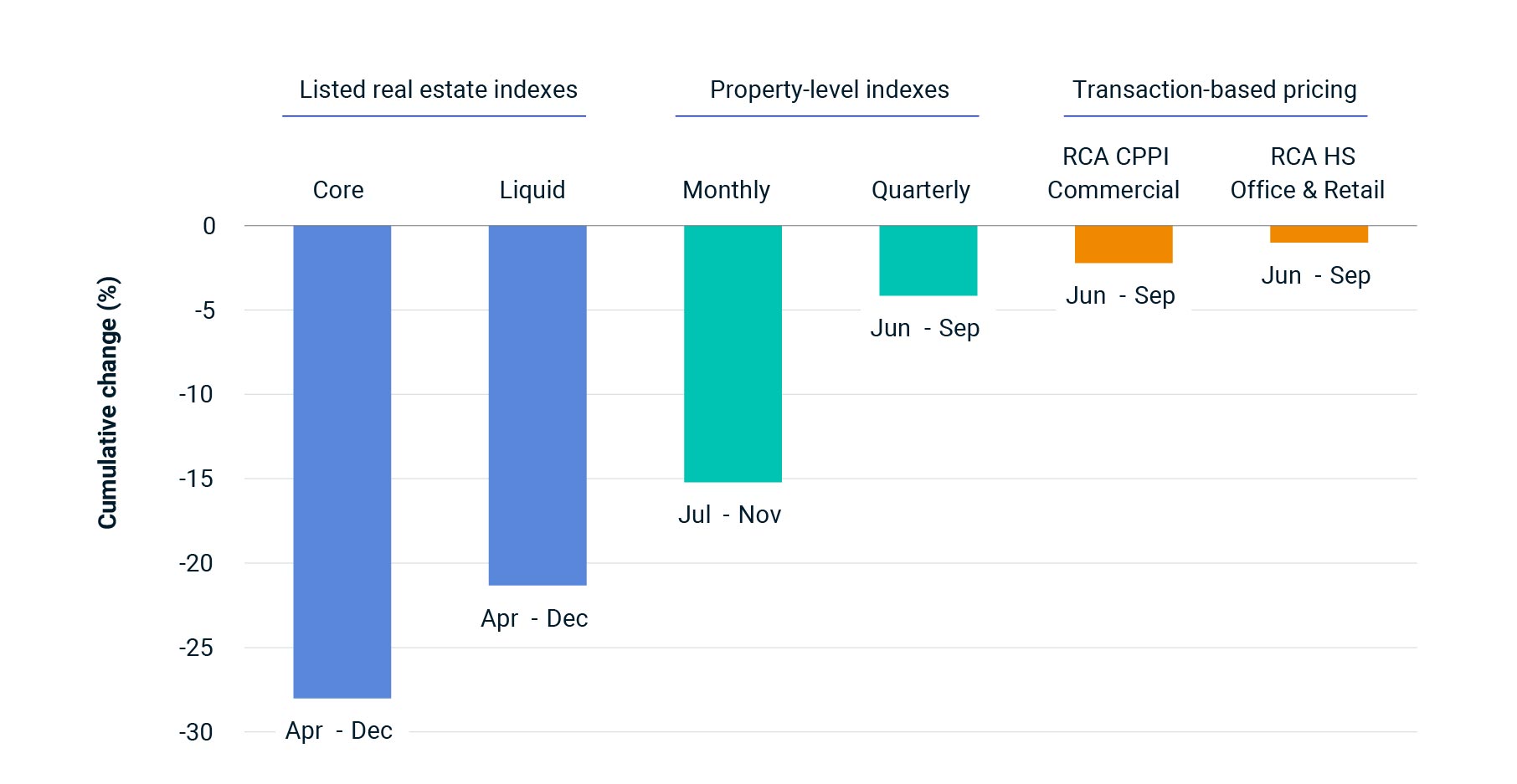Select the teal Monthly bar
The height and width of the screenshot is (784, 1517).
(733, 353)
